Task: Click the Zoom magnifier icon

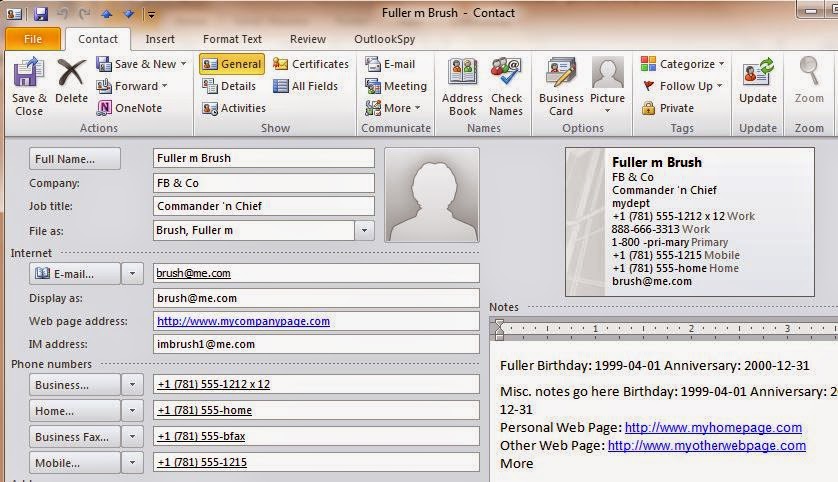Action: 809,80
